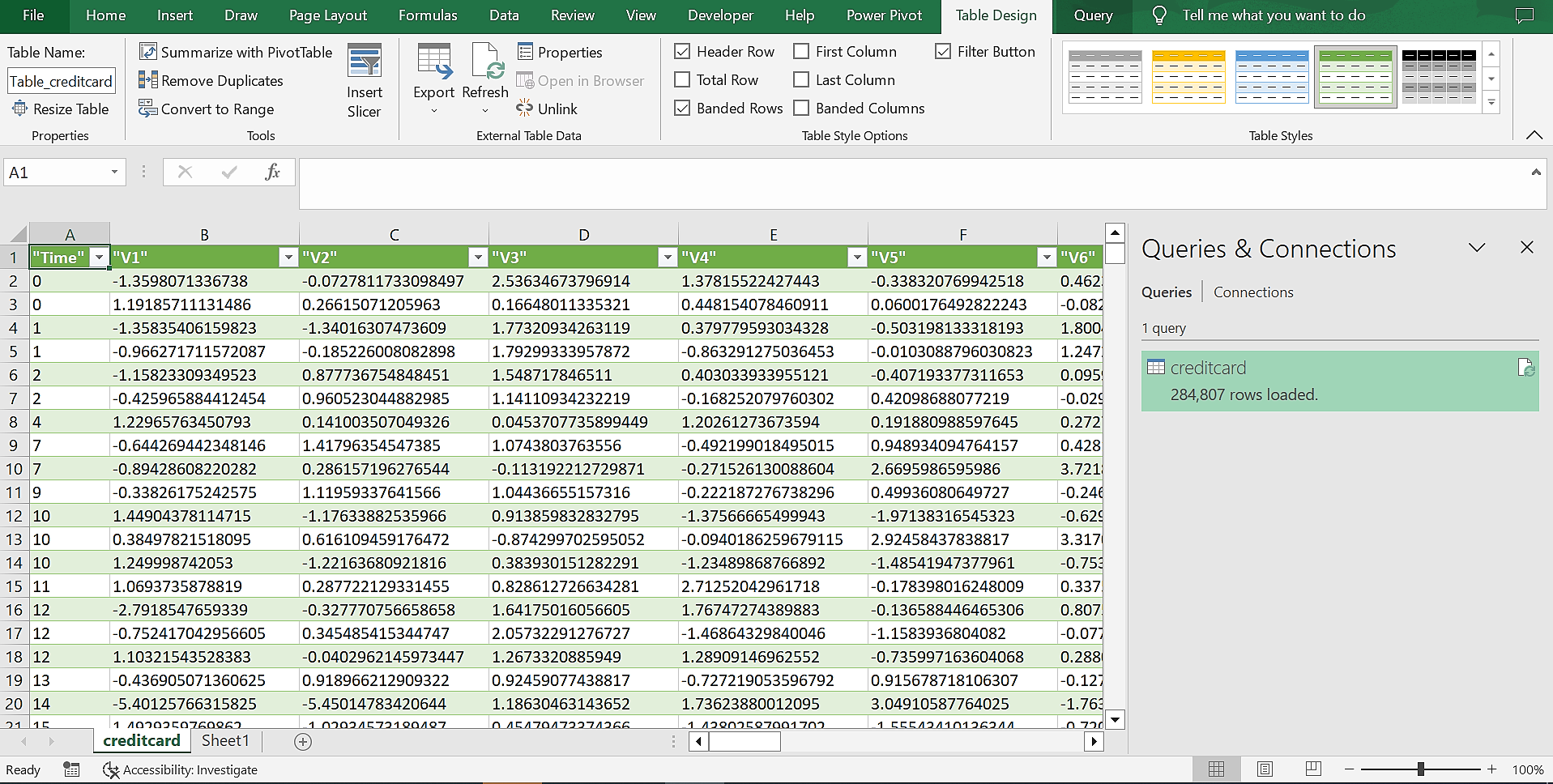Click Remove Duplicates tool
The width and height of the screenshot is (1553, 784).
[211, 80]
